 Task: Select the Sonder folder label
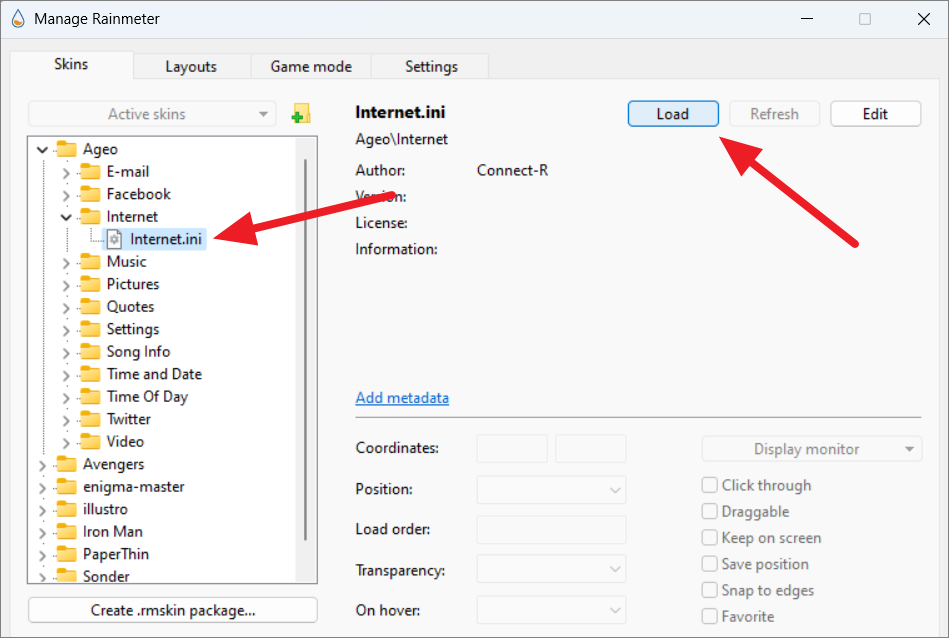[x=106, y=576]
